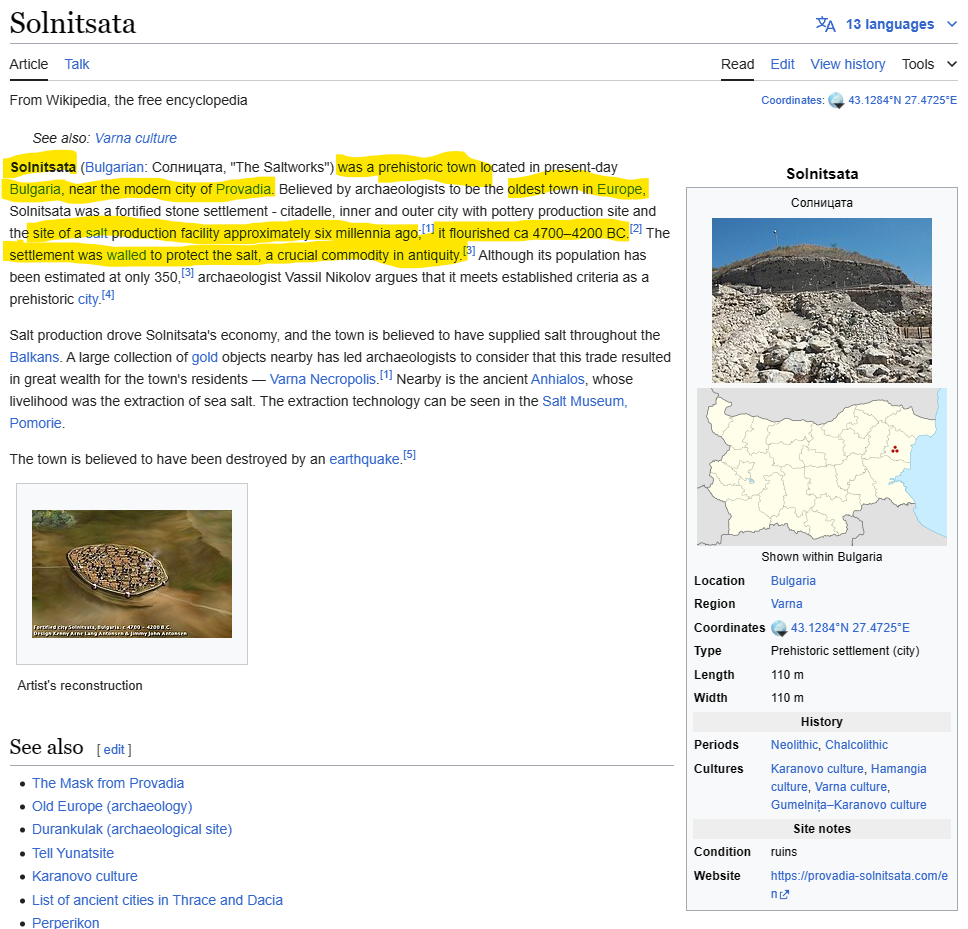Viewport: 968px width, 929px height.
Task: Open the Perperikon link
Action: point(65,922)
